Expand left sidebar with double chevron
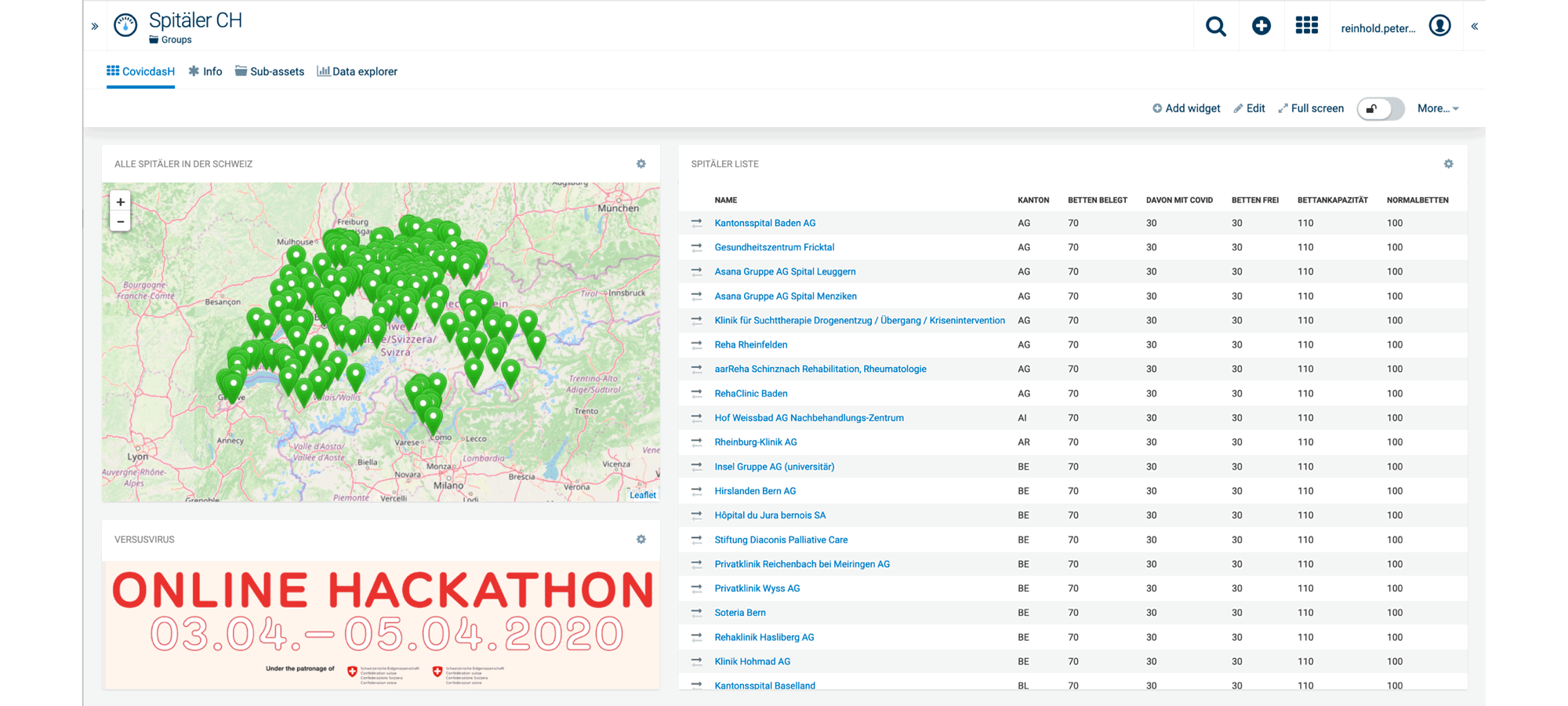This screenshot has height=706, width=1568. [x=95, y=27]
